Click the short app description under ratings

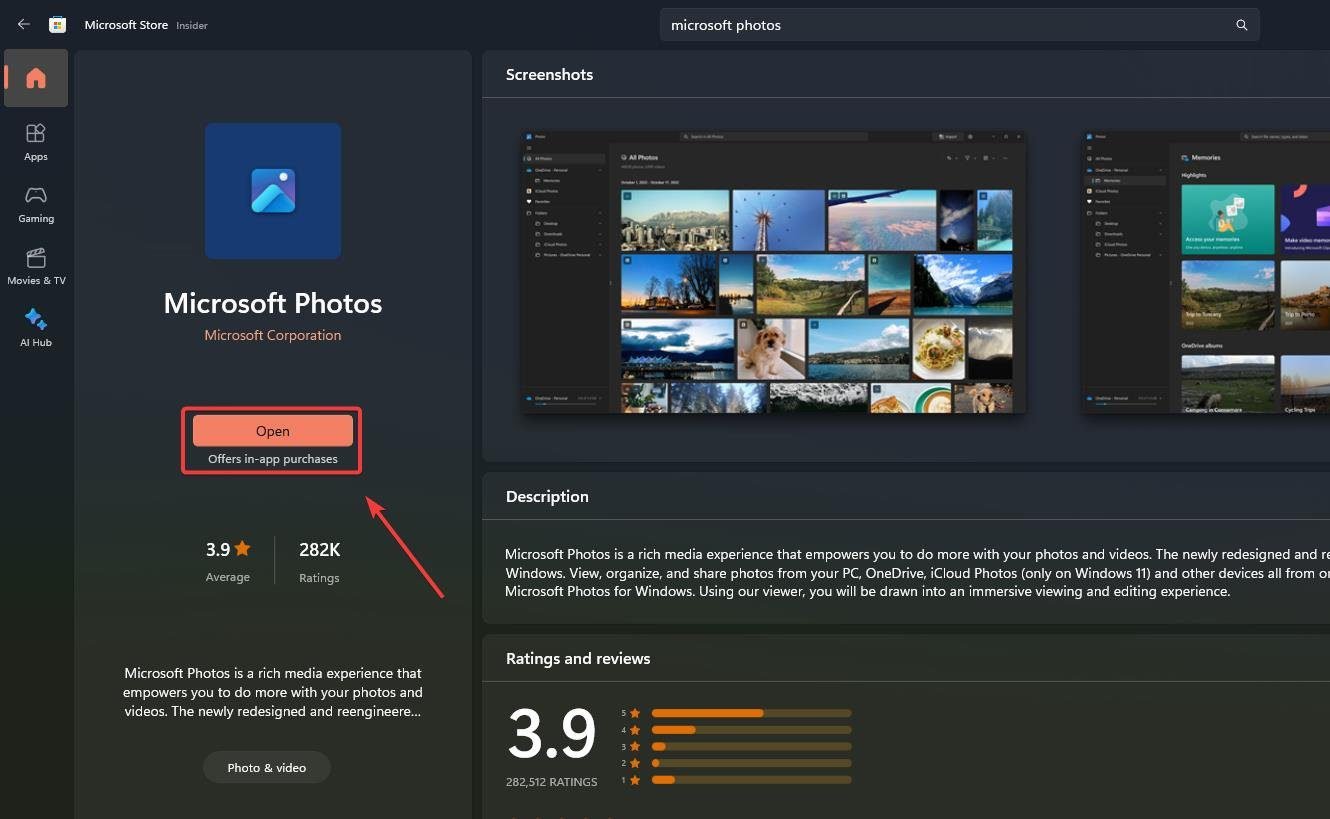pos(273,692)
